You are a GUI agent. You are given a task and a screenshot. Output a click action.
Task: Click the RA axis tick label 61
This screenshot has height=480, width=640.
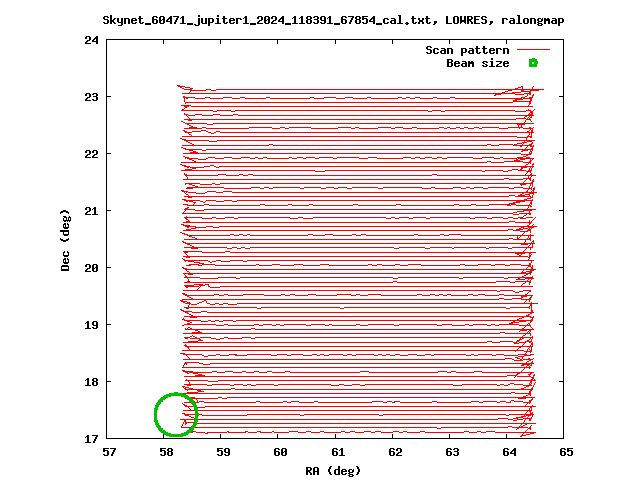click(x=338, y=452)
